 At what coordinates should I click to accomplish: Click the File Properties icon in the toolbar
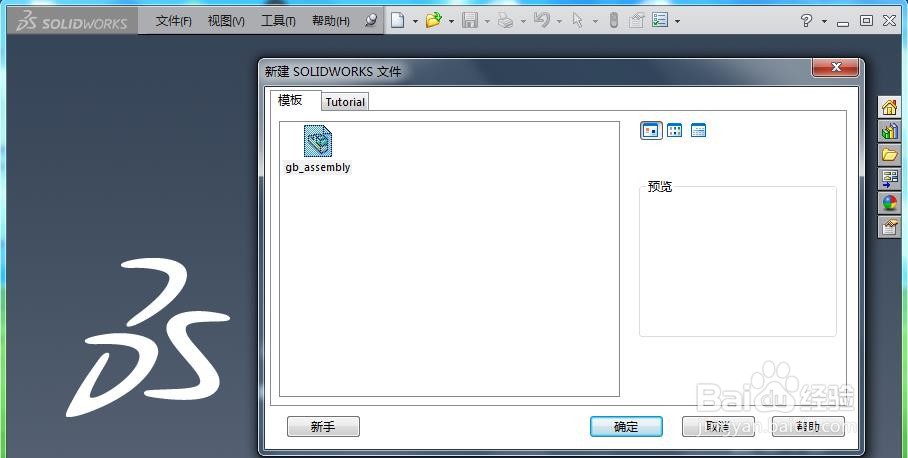tap(636, 21)
